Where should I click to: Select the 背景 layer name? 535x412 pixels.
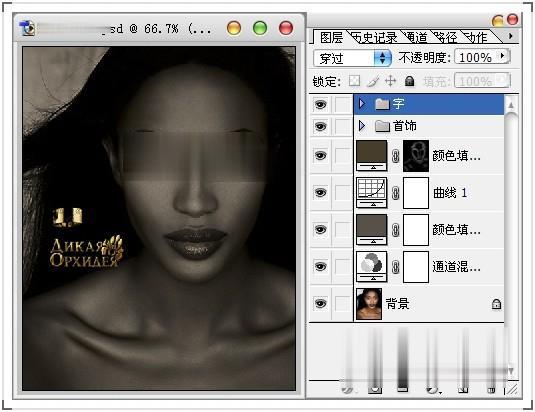pyautogui.click(x=397, y=303)
